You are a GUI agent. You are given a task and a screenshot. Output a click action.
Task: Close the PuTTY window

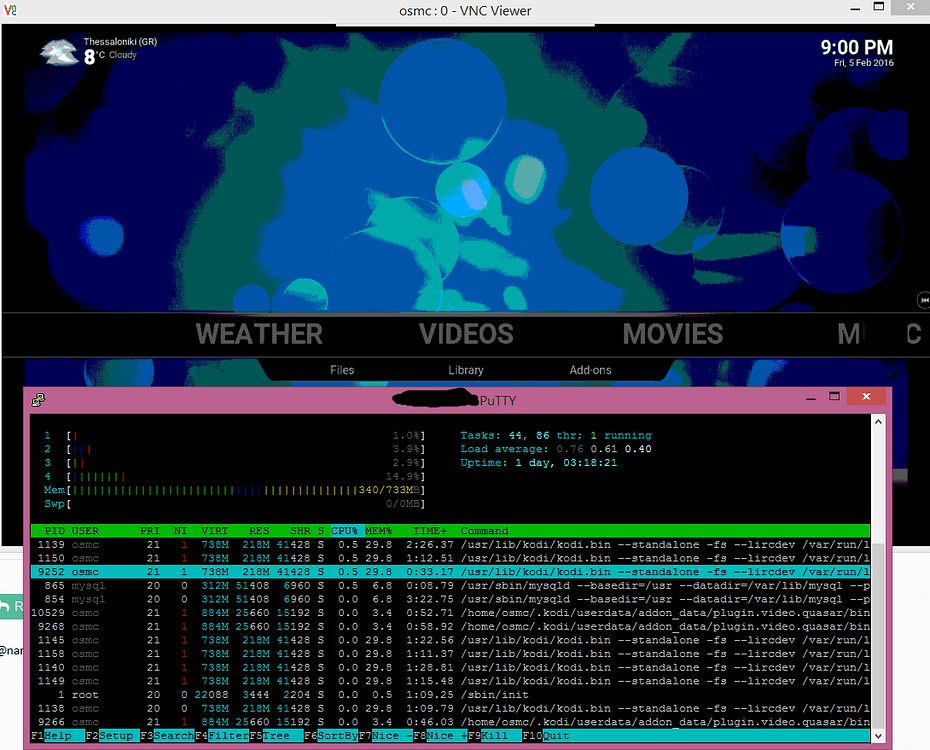point(867,396)
